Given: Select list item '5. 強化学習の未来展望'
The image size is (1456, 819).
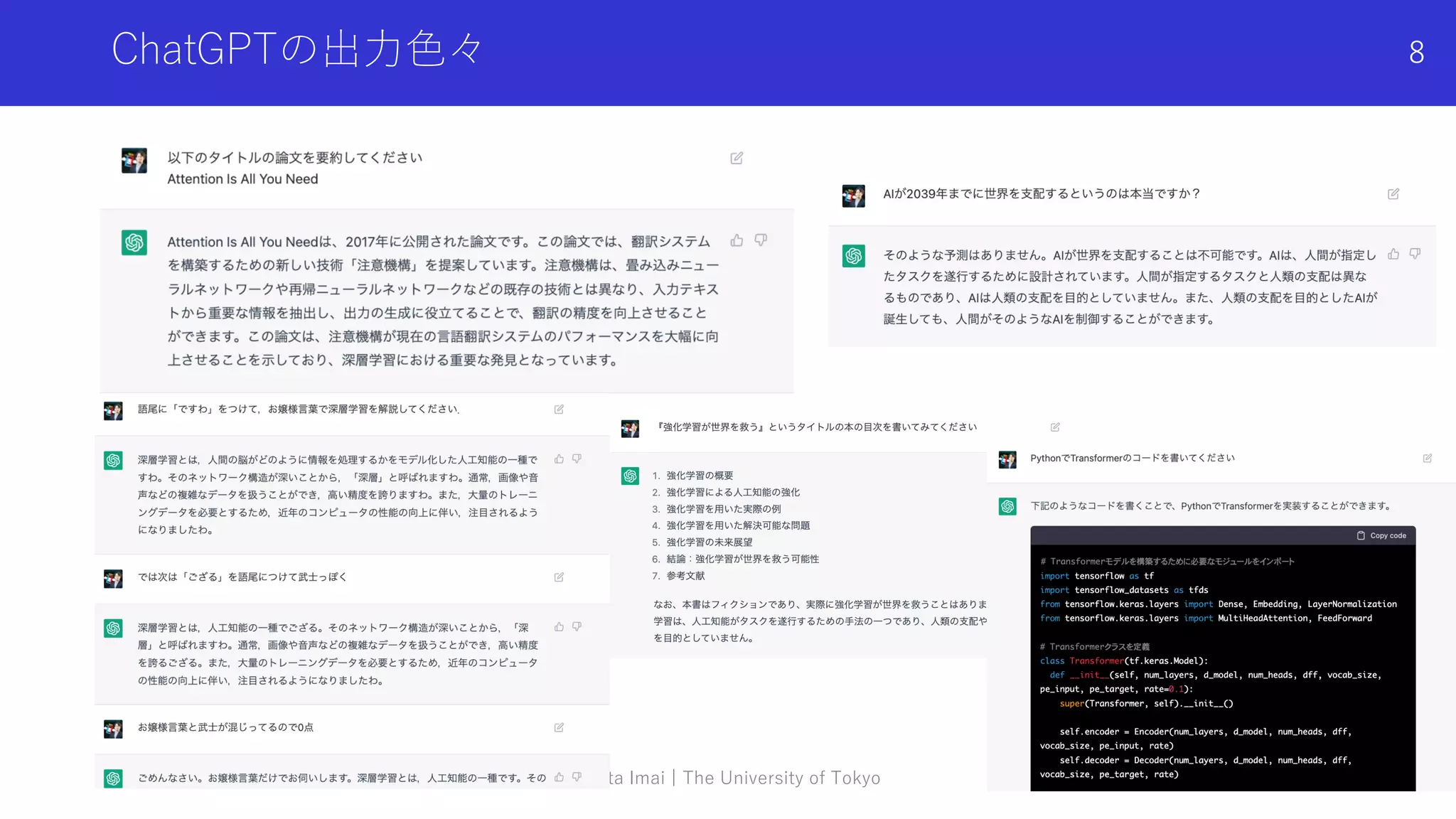Looking at the screenshot, I should click(702, 542).
